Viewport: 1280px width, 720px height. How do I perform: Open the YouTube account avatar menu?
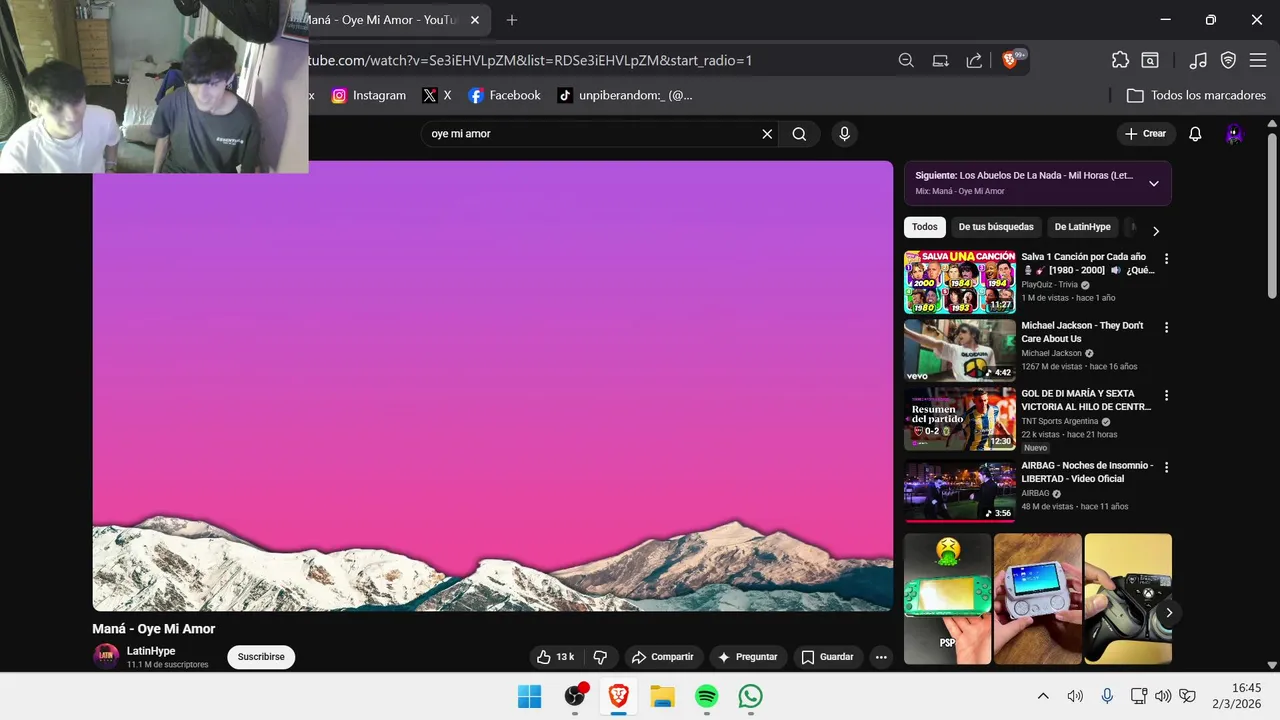[1234, 134]
